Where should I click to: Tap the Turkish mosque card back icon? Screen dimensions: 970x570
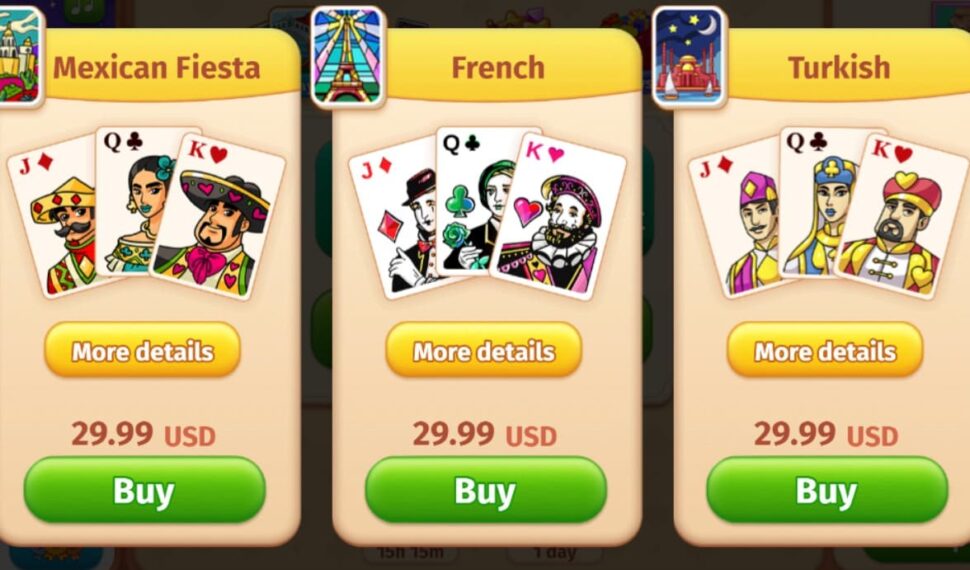click(689, 56)
